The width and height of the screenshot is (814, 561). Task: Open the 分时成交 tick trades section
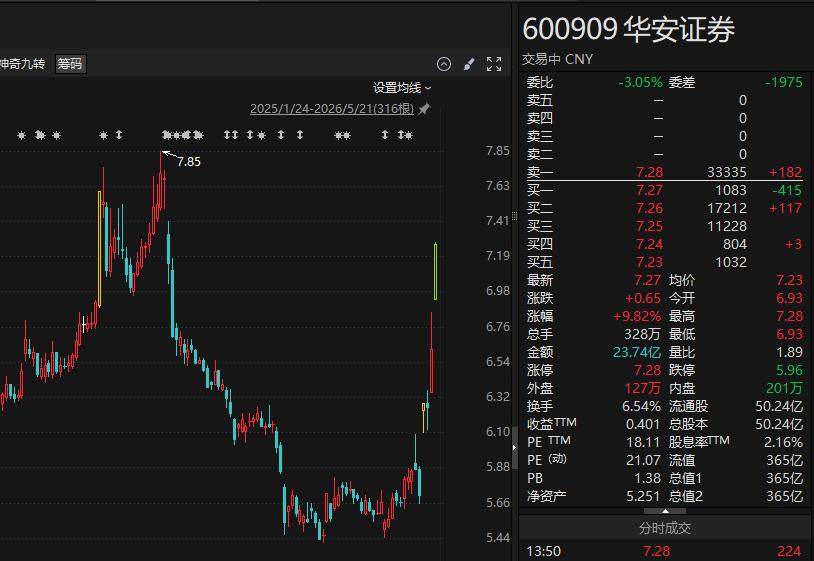[x=665, y=528]
